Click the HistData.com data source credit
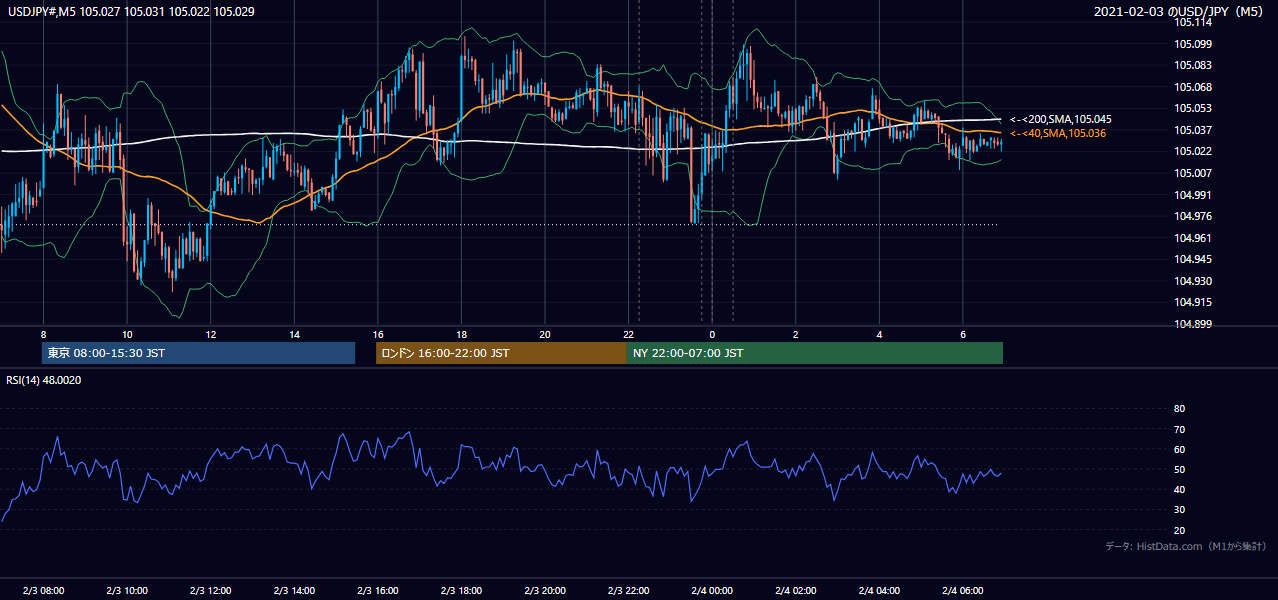 [1185, 546]
